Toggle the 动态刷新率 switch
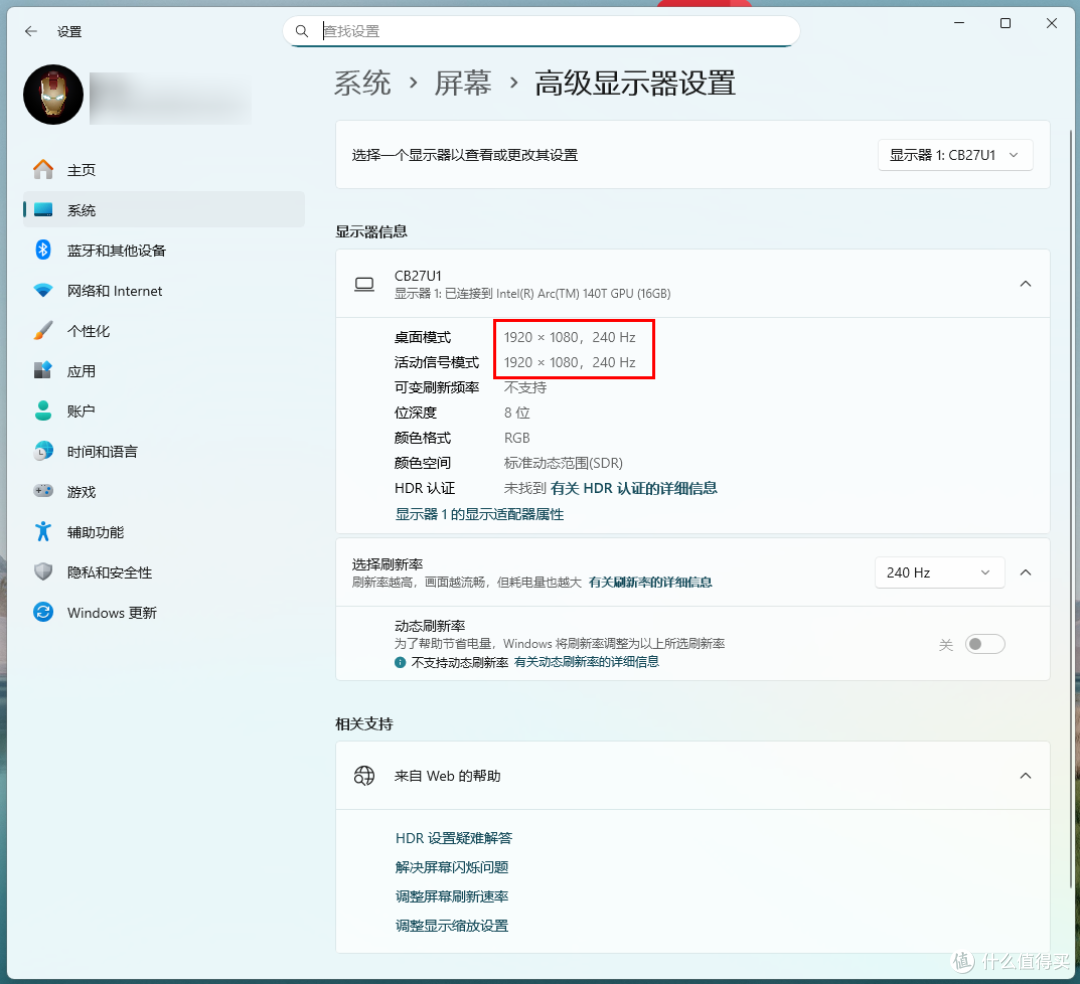The width and height of the screenshot is (1080, 984). click(x=984, y=644)
